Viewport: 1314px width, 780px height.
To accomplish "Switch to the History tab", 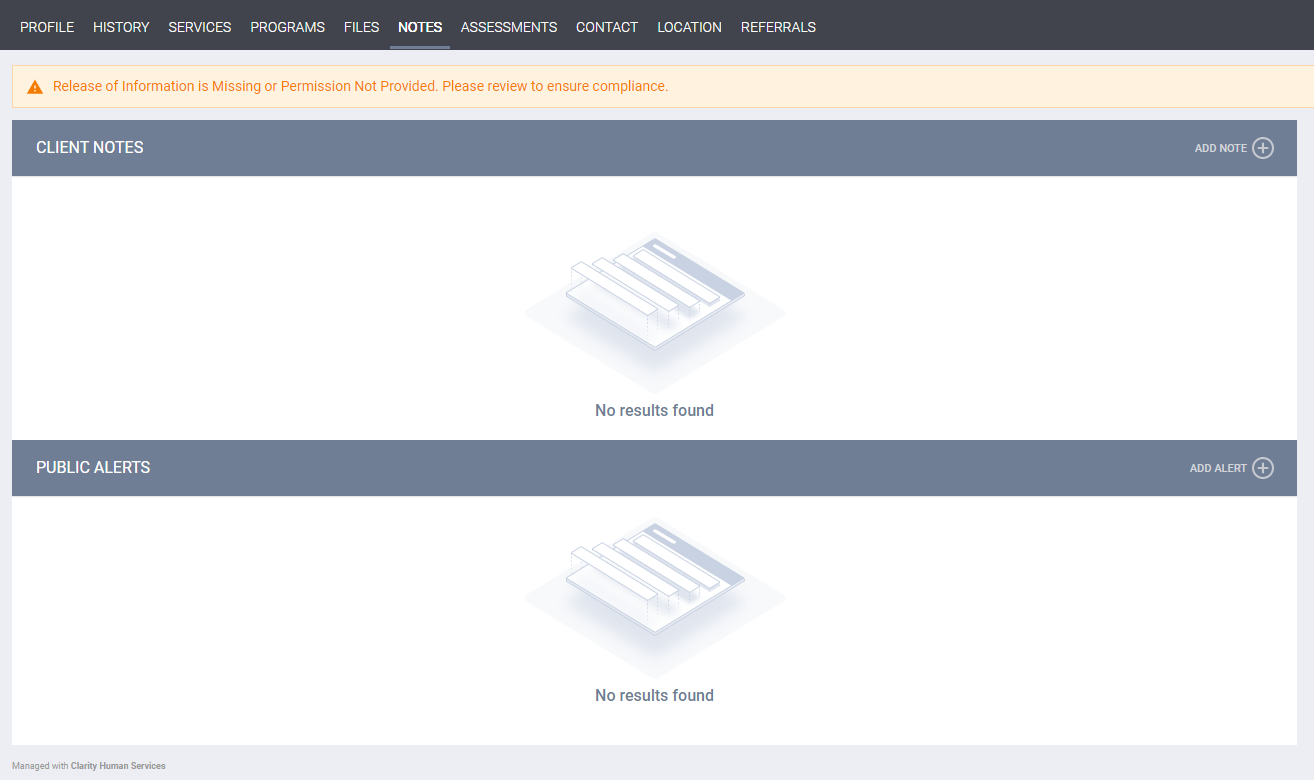I will pos(121,27).
